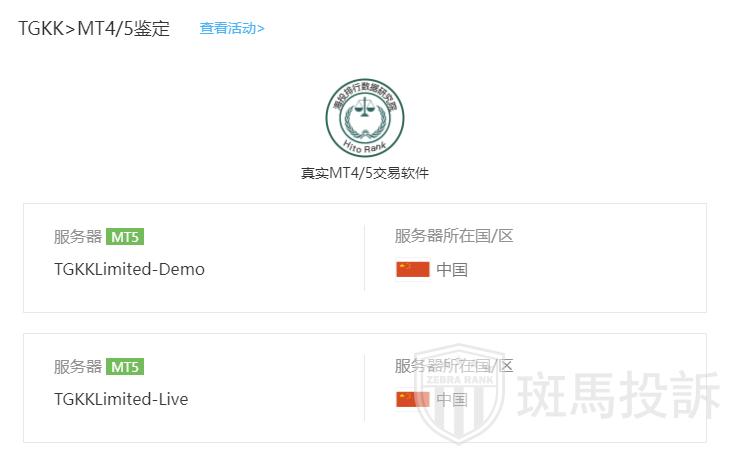The image size is (739, 457).
Task: Click 中国 text in the Demo server card
Action: [452, 269]
